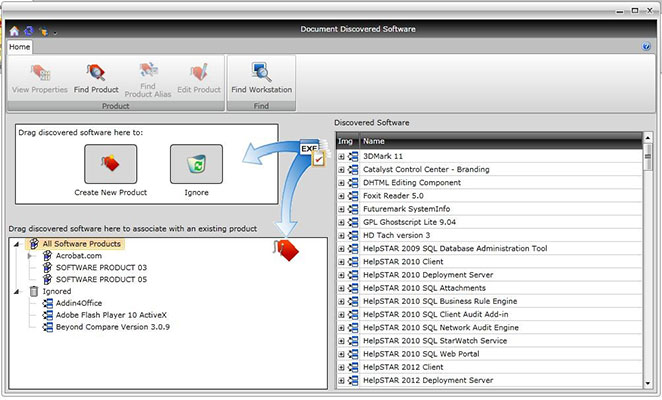Click the scrollbar down arrow of Discovered Software
Screen dimensions: 662x400
coord(648,384)
